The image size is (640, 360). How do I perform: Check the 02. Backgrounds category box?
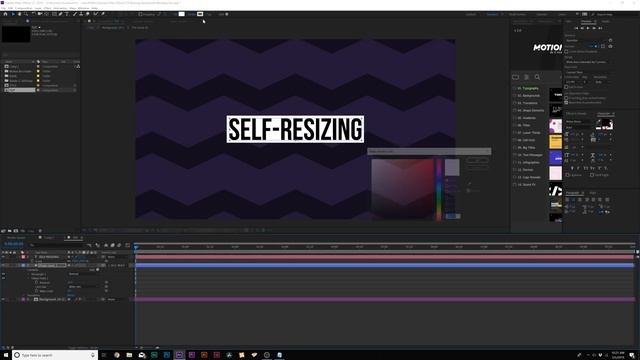point(514,96)
